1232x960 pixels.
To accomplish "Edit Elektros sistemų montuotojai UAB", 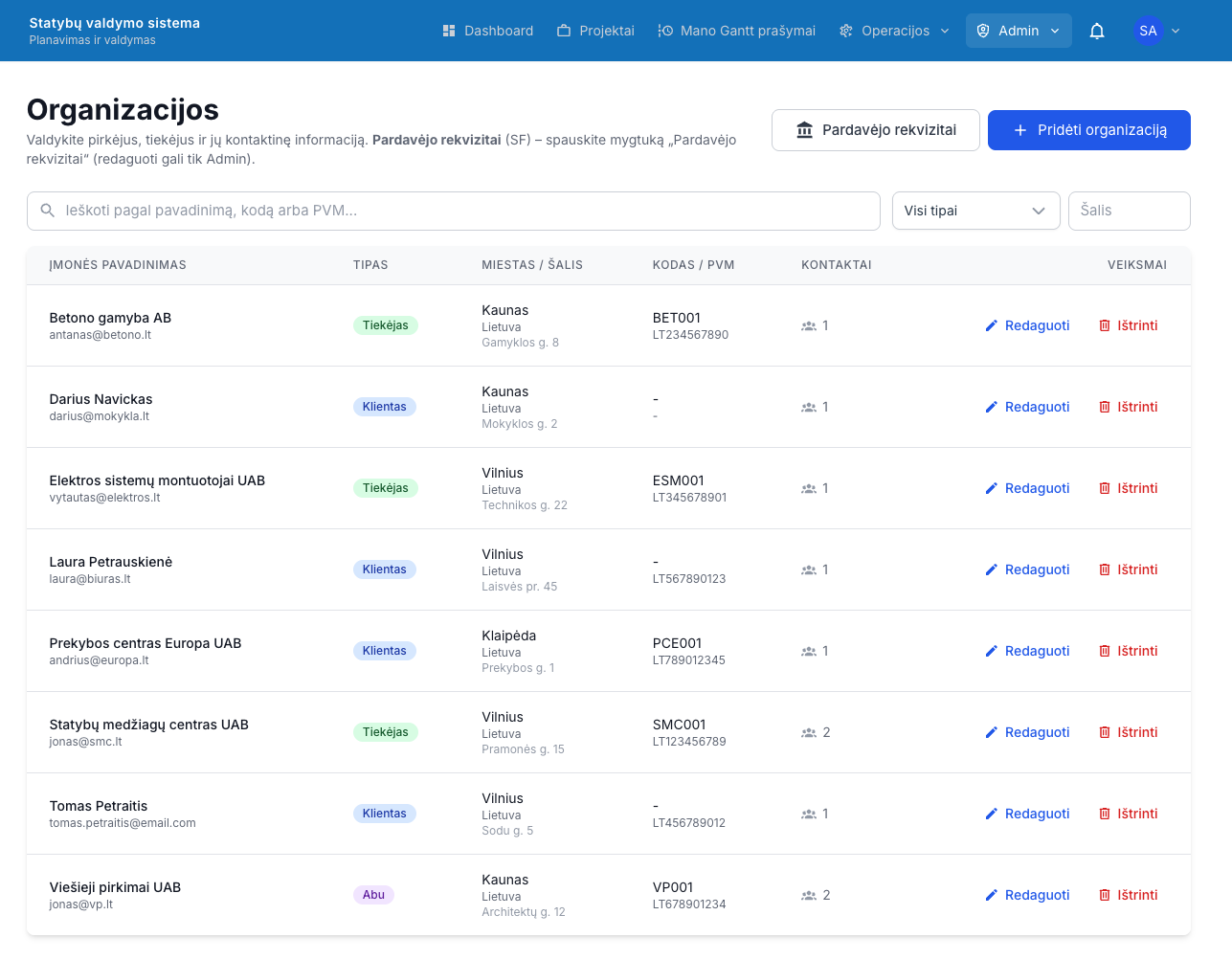I will 1027,488.
